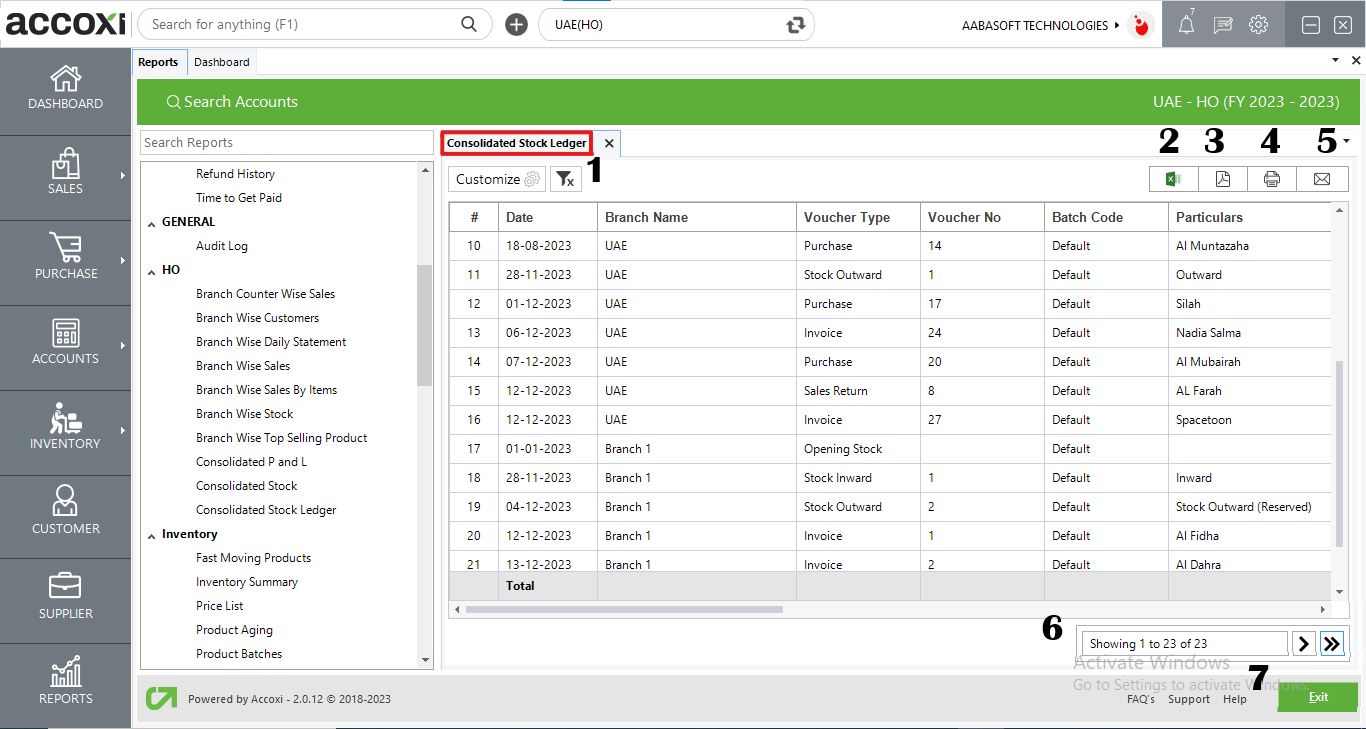The image size is (1366, 729).
Task: Click the Exit button
Action: 1317,697
